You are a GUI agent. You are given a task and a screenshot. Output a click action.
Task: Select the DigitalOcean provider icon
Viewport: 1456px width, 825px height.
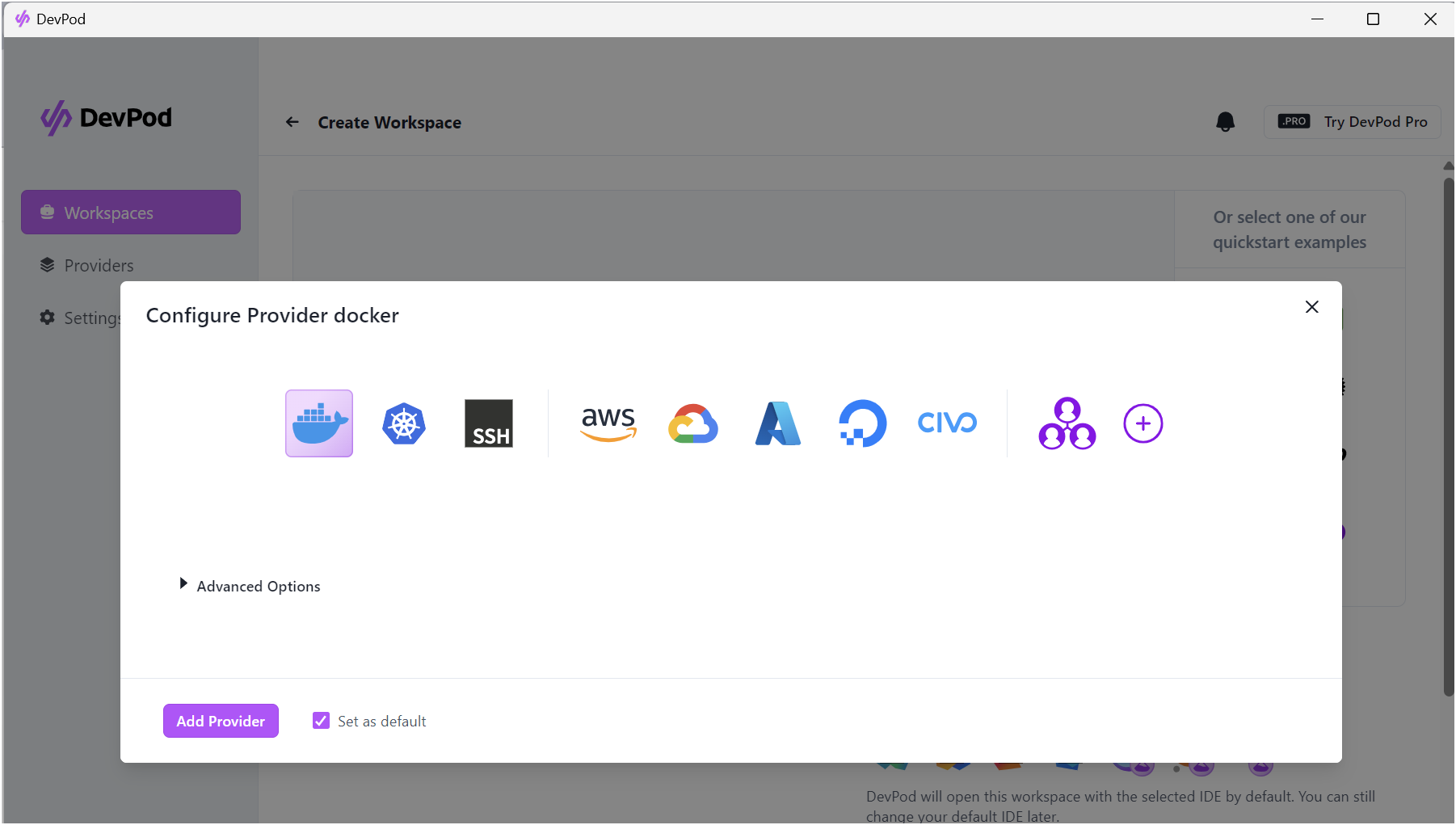[862, 423]
